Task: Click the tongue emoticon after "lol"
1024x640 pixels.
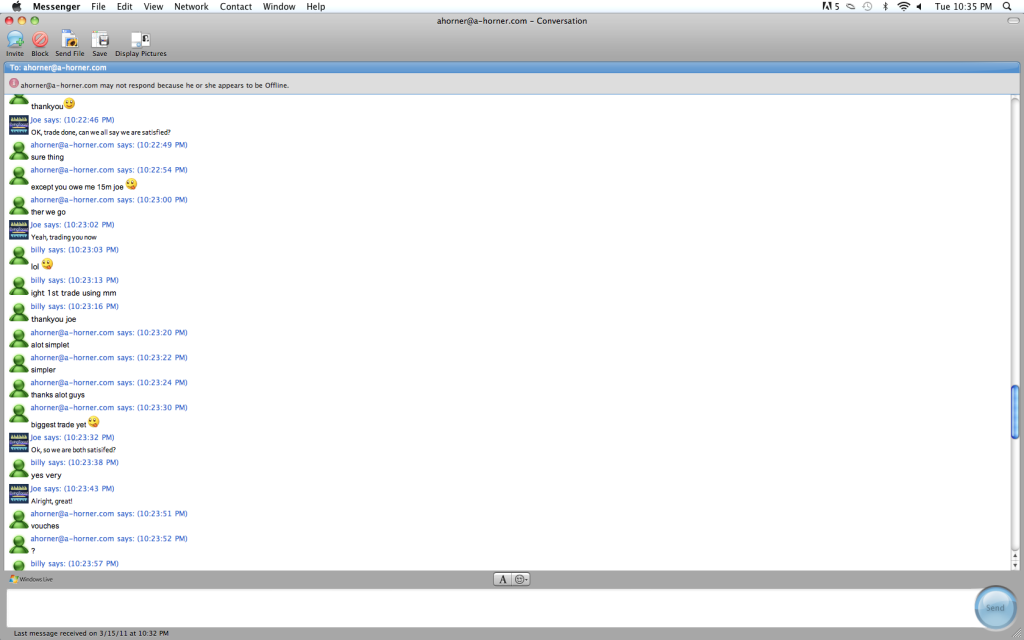Action: [47, 264]
